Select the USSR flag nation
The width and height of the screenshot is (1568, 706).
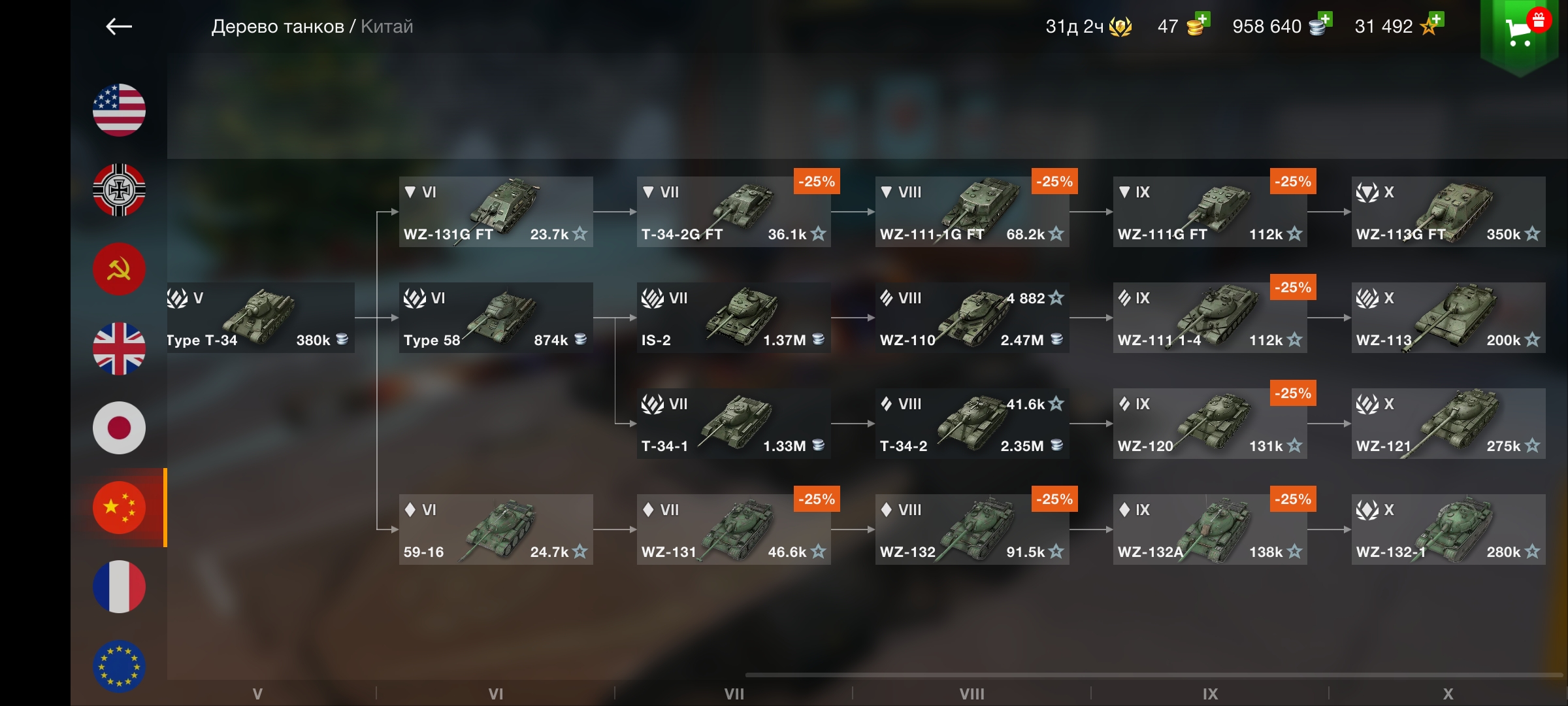[x=119, y=269]
